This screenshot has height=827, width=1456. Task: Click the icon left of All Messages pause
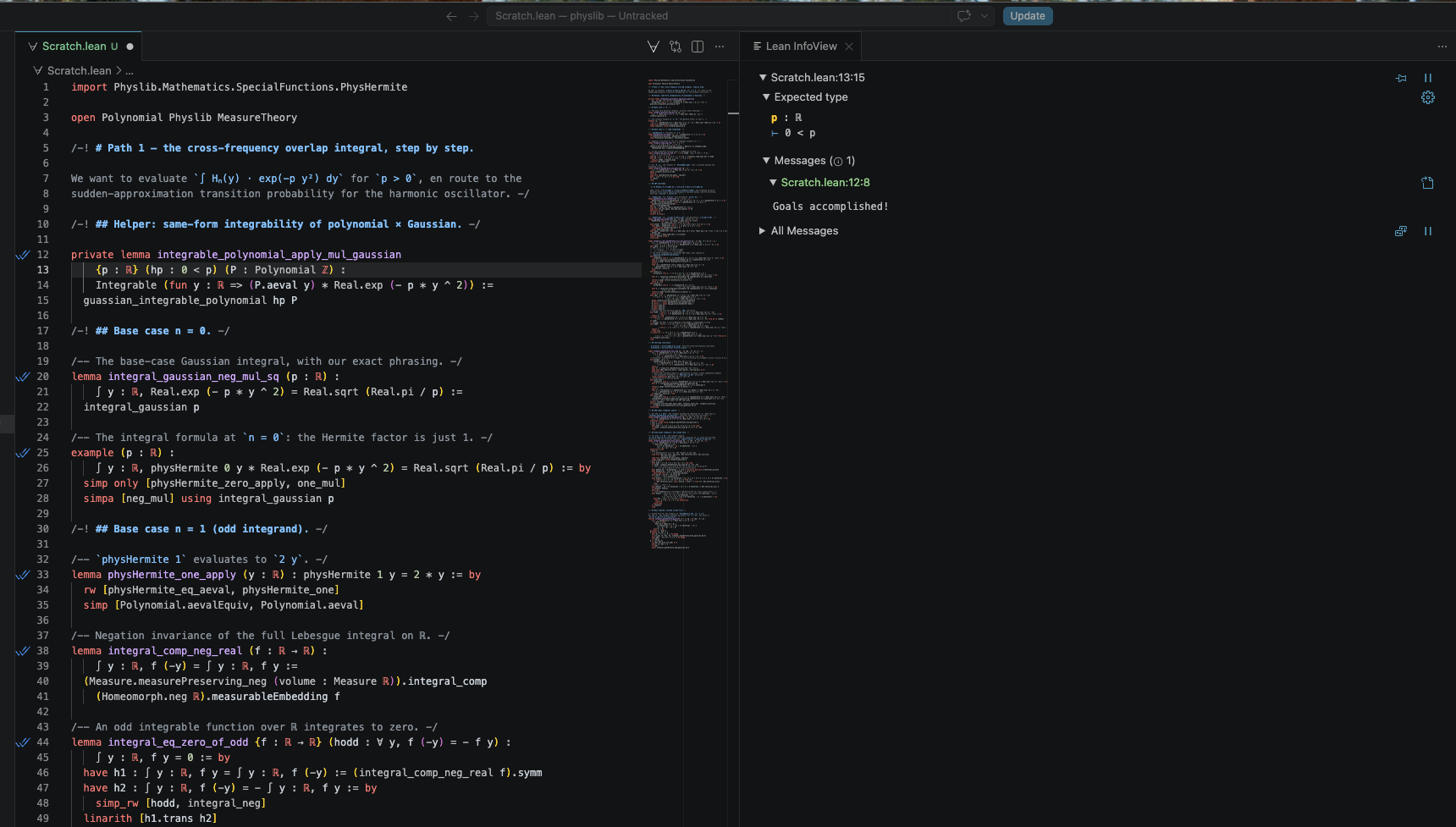pyautogui.click(x=1401, y=231)
